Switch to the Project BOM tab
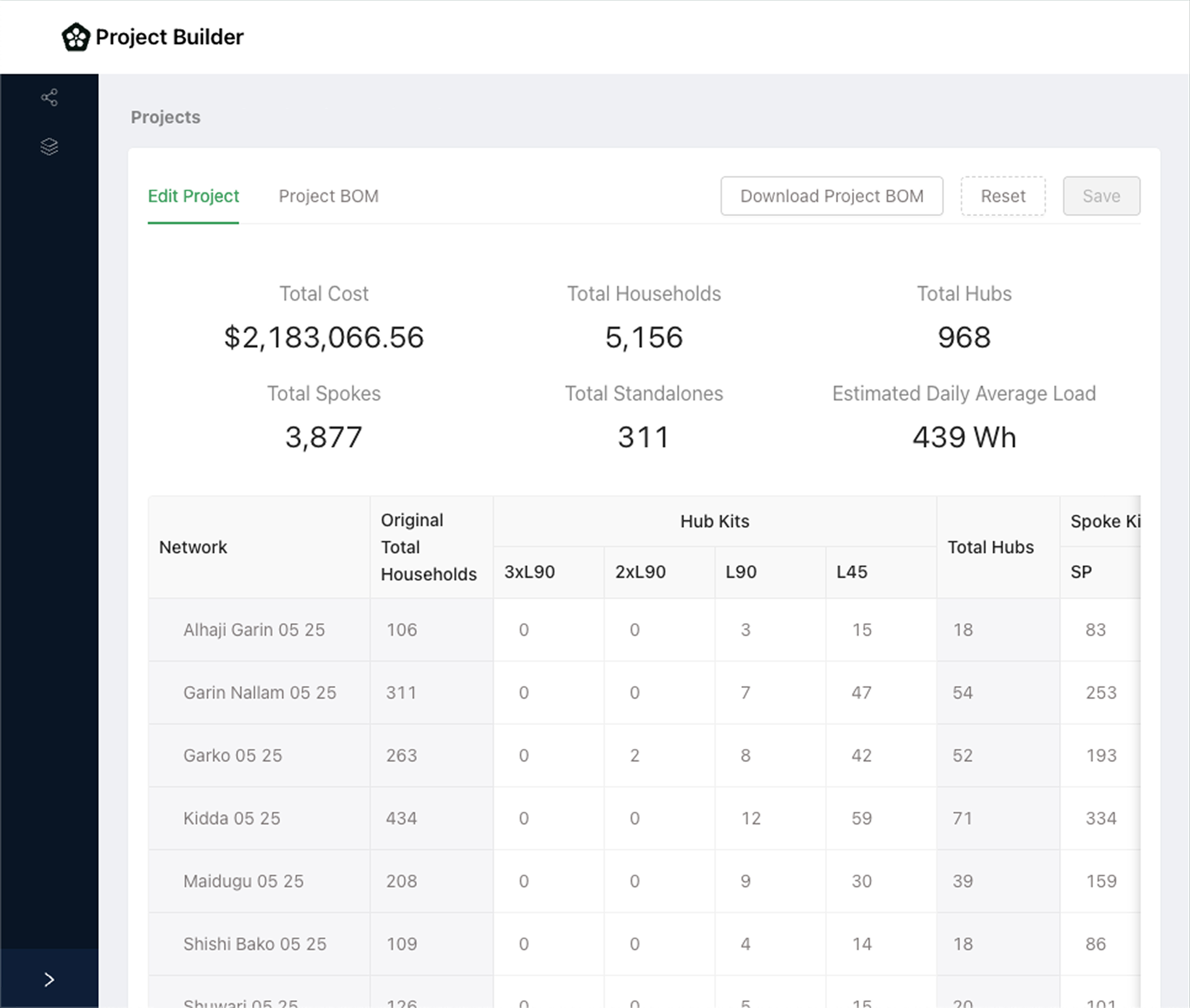This screenshot has width=1190, height=1008. tap(329, 196)
